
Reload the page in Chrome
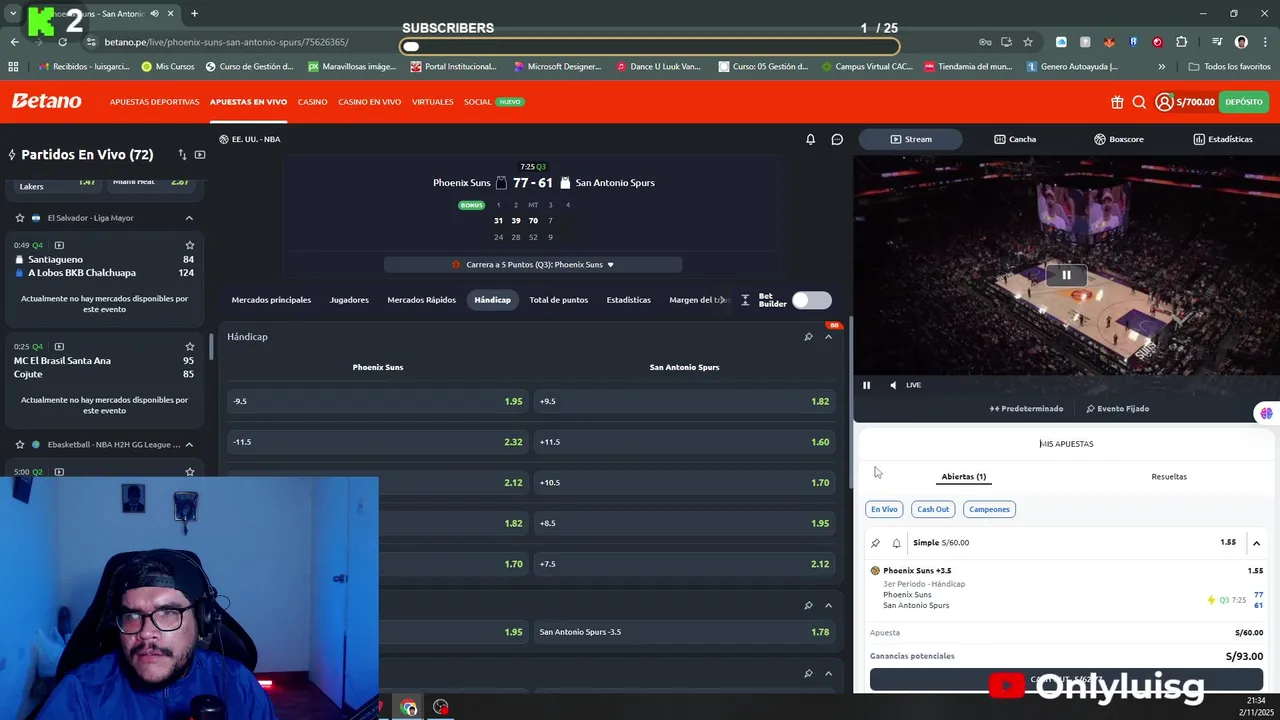(x=63, y=42)
